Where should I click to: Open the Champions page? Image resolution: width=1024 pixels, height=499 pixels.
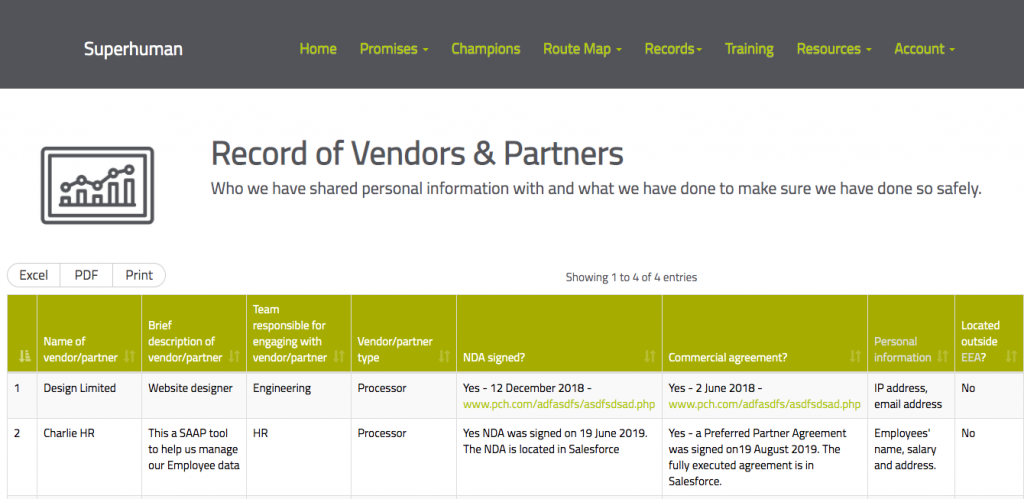(486, 49)
